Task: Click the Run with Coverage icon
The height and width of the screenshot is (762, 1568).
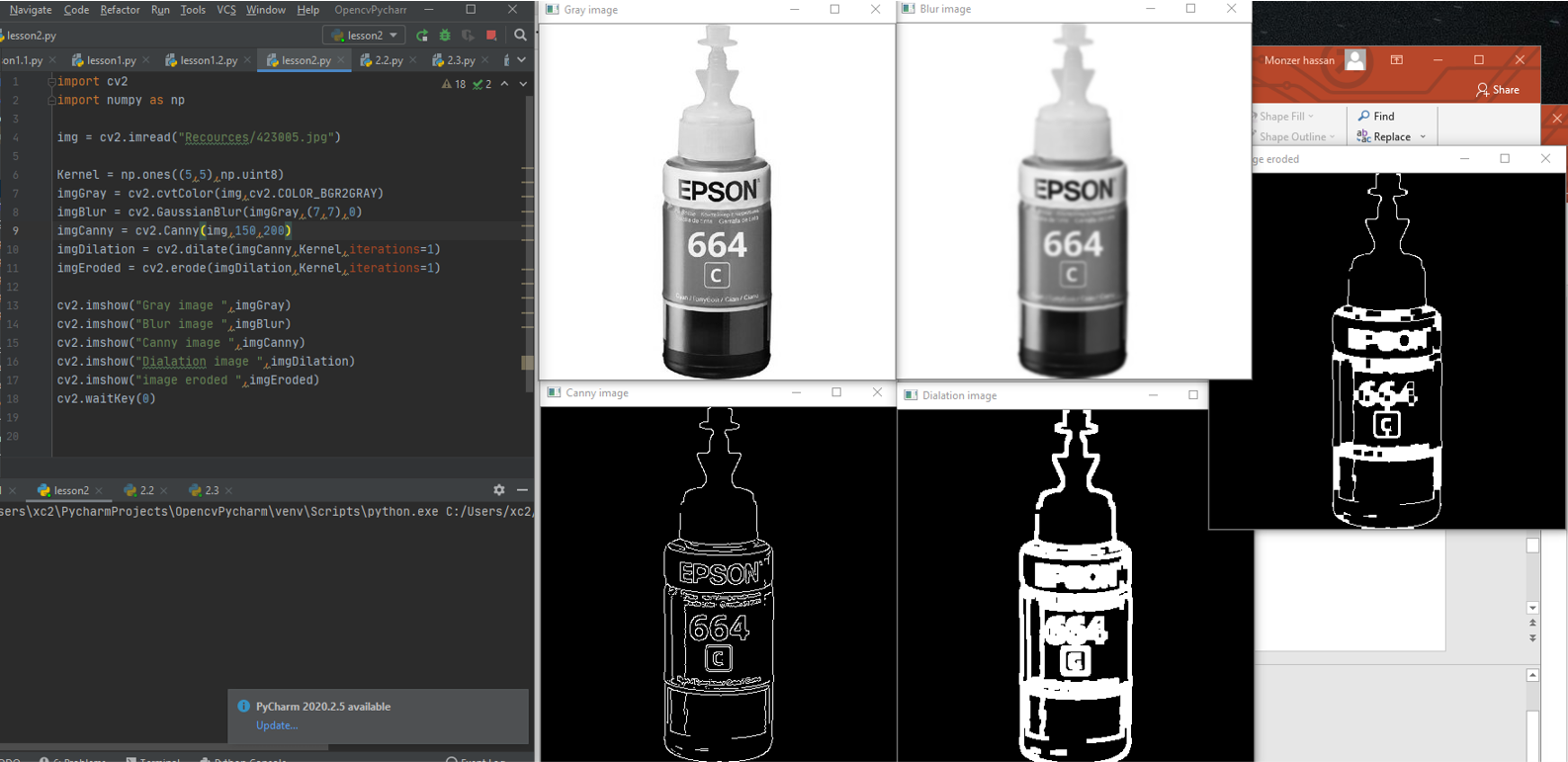Action: tap(468, 36)
